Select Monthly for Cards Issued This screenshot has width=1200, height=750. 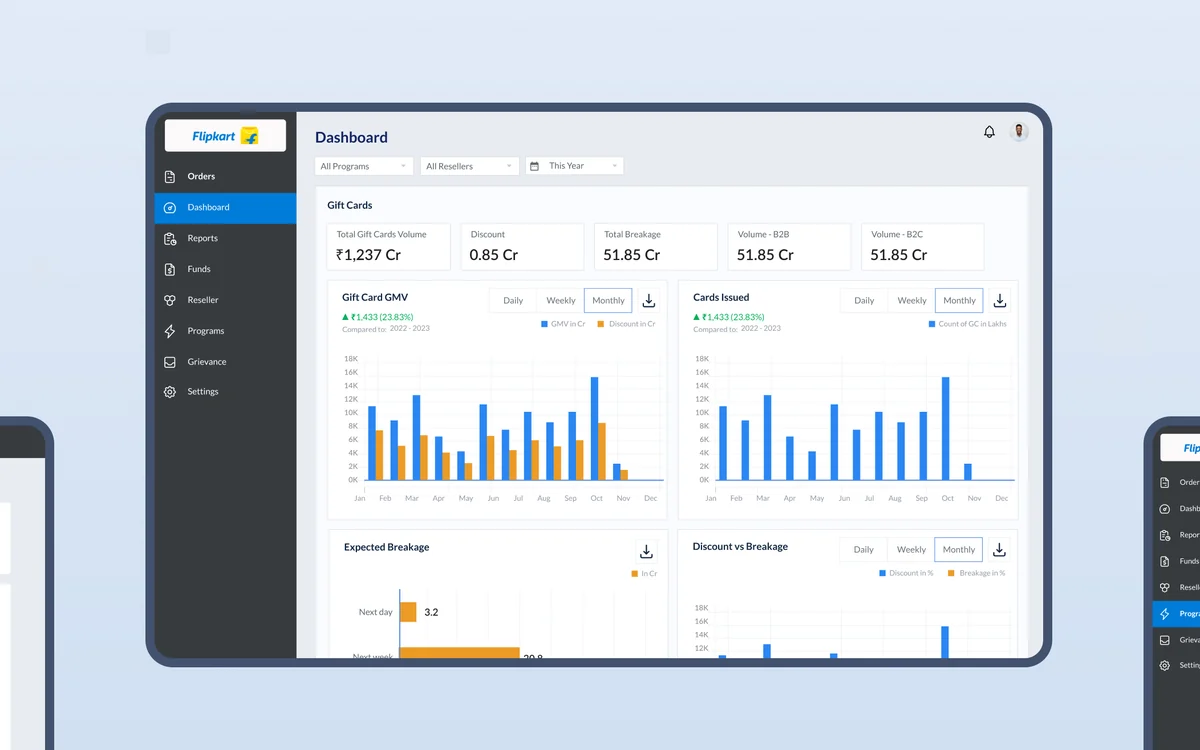coord(959,301)
